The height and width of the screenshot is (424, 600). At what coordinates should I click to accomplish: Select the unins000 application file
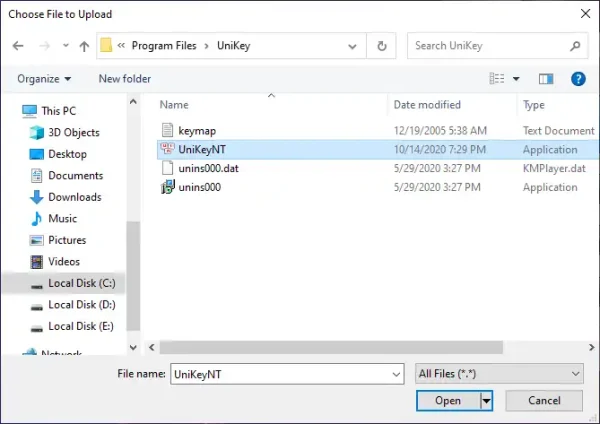(x=199, y=187)
